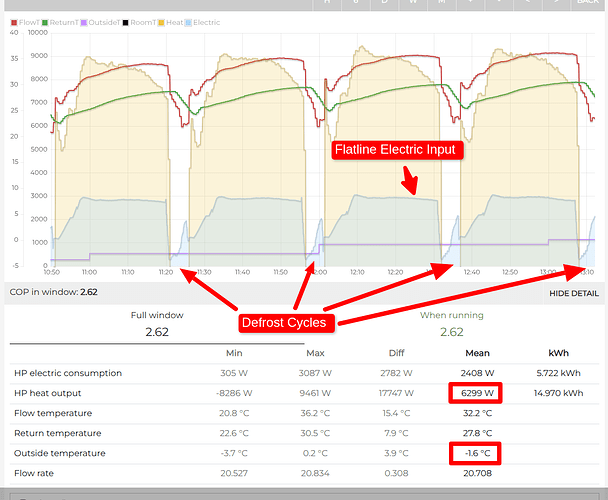The width and height of the screenshot is (608, 500).
Task: Click the 5.722 kWh electric total
Action: [x=558, y=373]
